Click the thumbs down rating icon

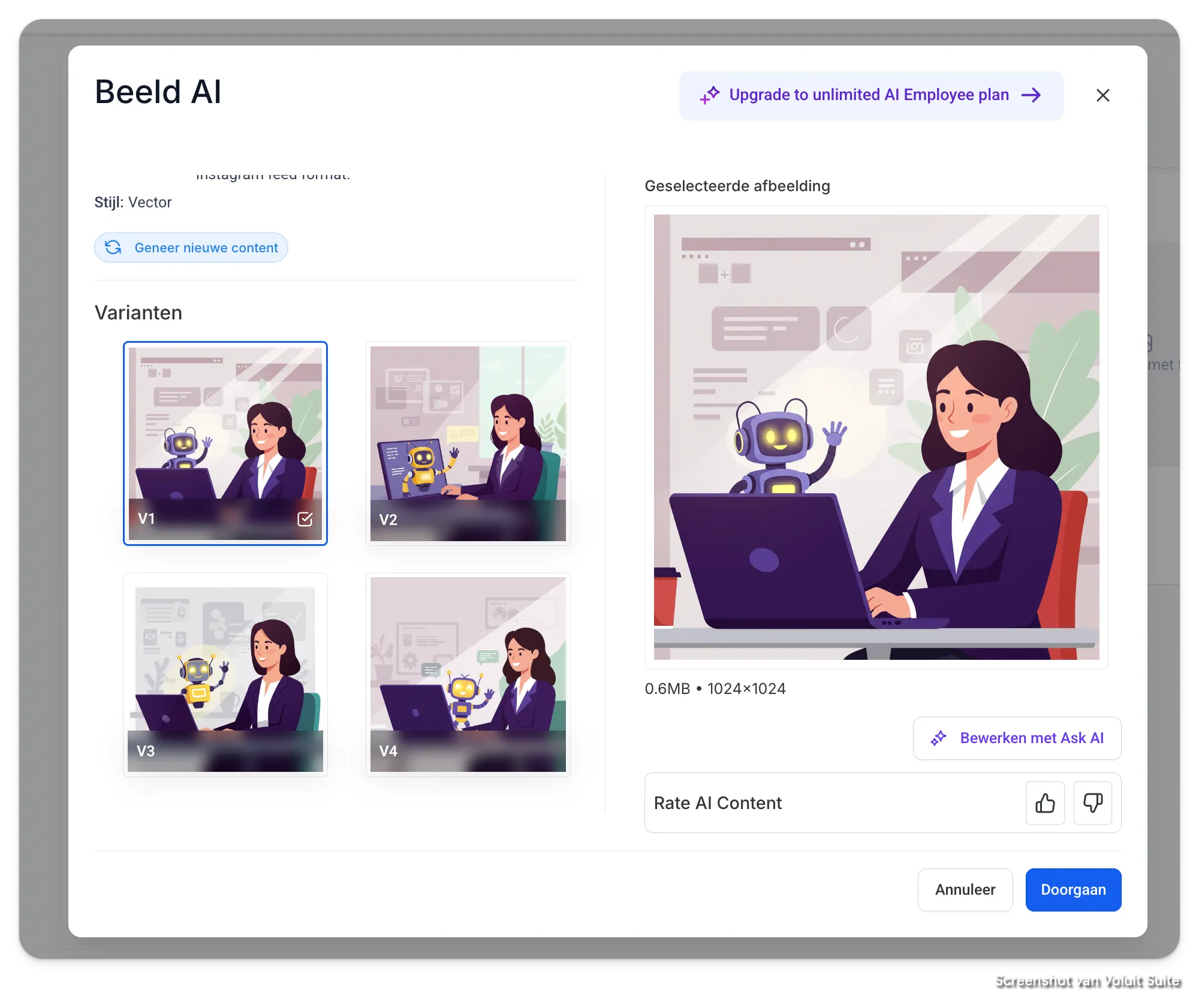[x=1092, y=803]
